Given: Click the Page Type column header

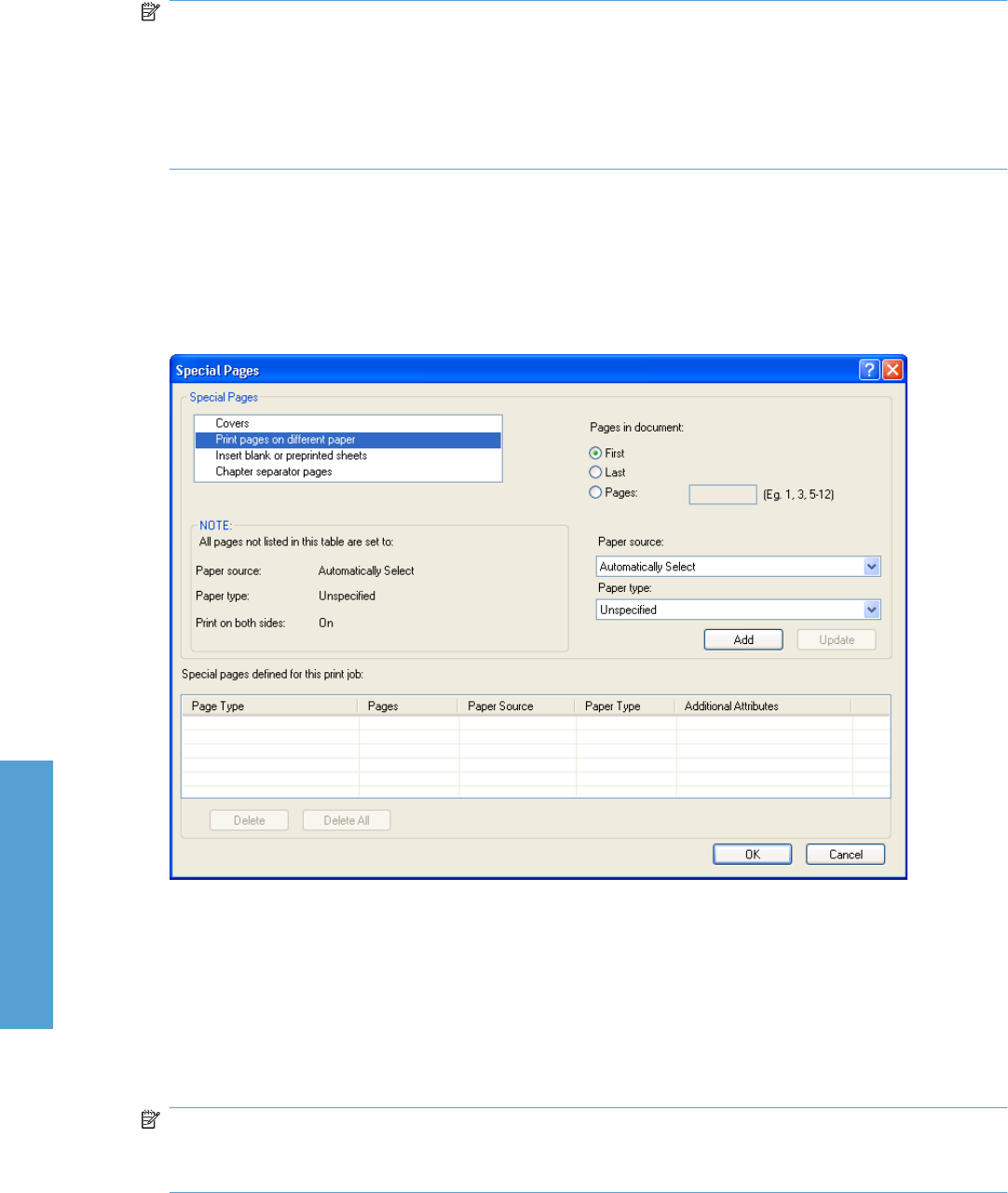Looking at the screenshot, I should [x=270, y=706].
